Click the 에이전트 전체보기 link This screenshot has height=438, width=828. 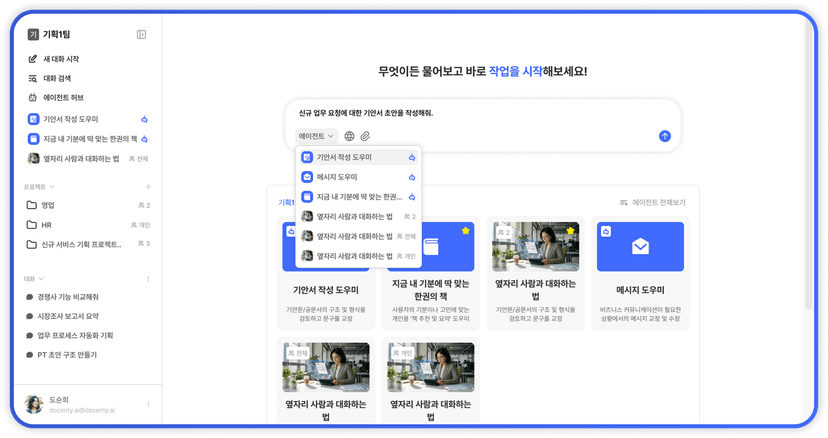coord(658,202)
